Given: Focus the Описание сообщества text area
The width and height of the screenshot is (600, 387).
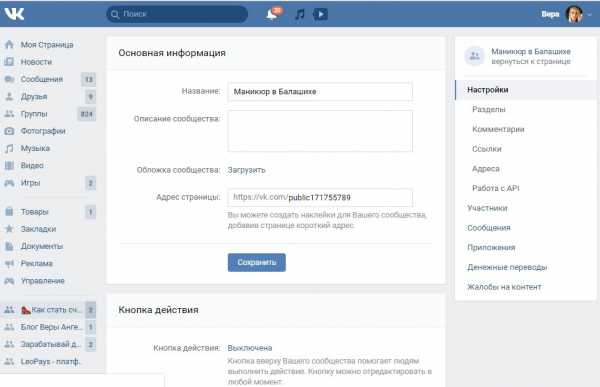Looking at the screenshot, I should click(x=320, y=131).
